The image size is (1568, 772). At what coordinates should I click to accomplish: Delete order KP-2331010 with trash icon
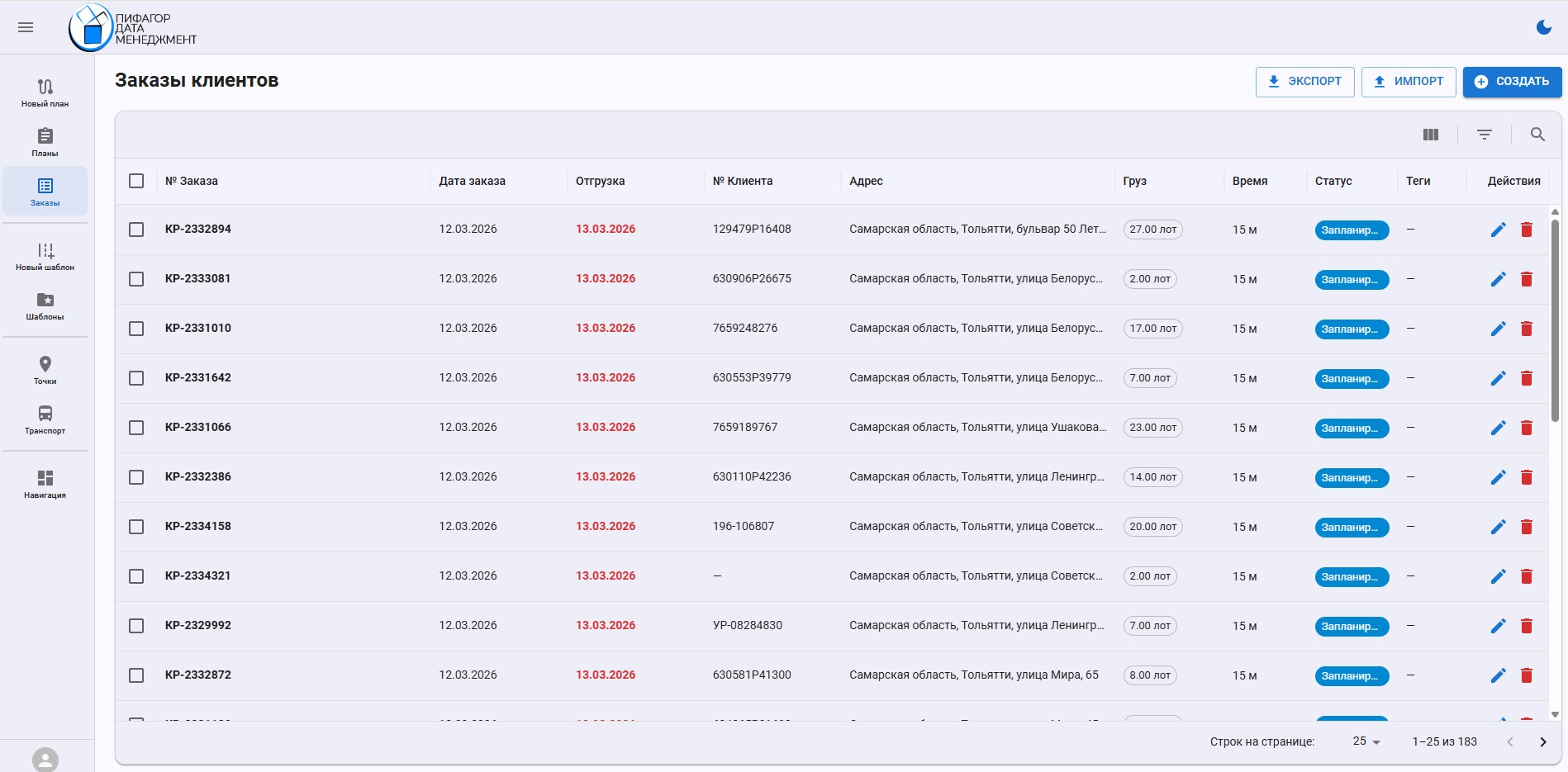pyautogui.click(x=1527, y=329)
